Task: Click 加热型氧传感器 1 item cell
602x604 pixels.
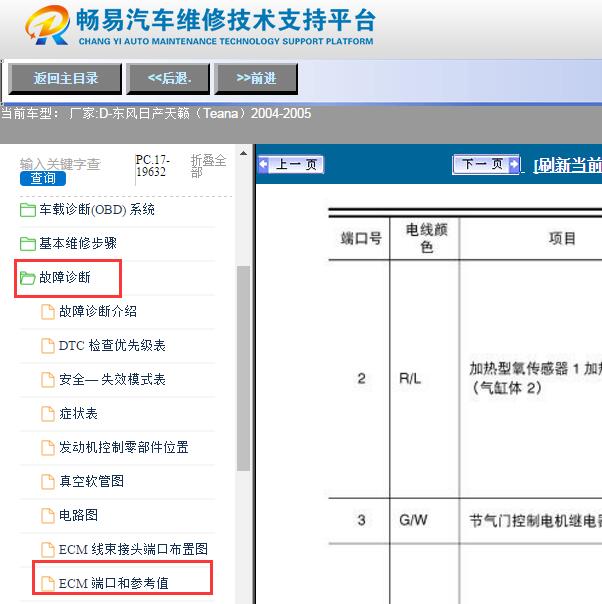Action: point(535,378)
